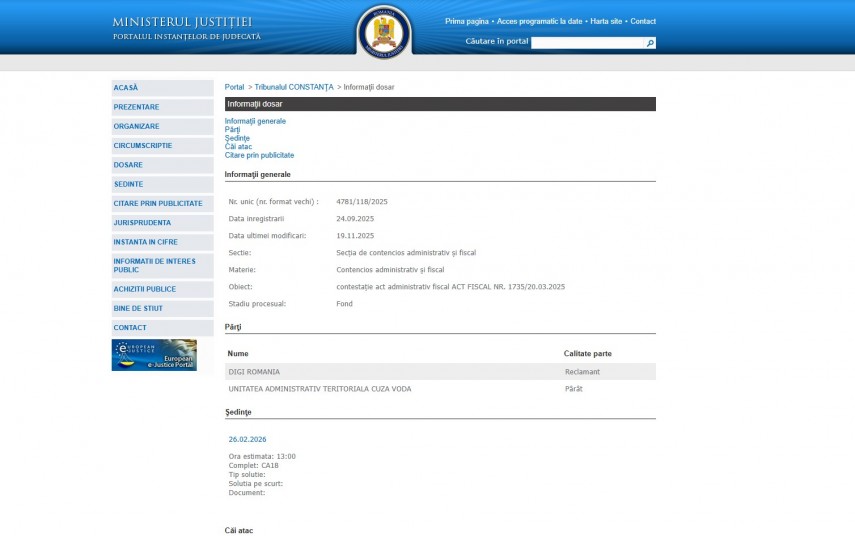Image resolution: width=855 pixels, height=536 pixels.
Task: Open the European e-Justice Portal banner
Action: (x=154, y=355)
